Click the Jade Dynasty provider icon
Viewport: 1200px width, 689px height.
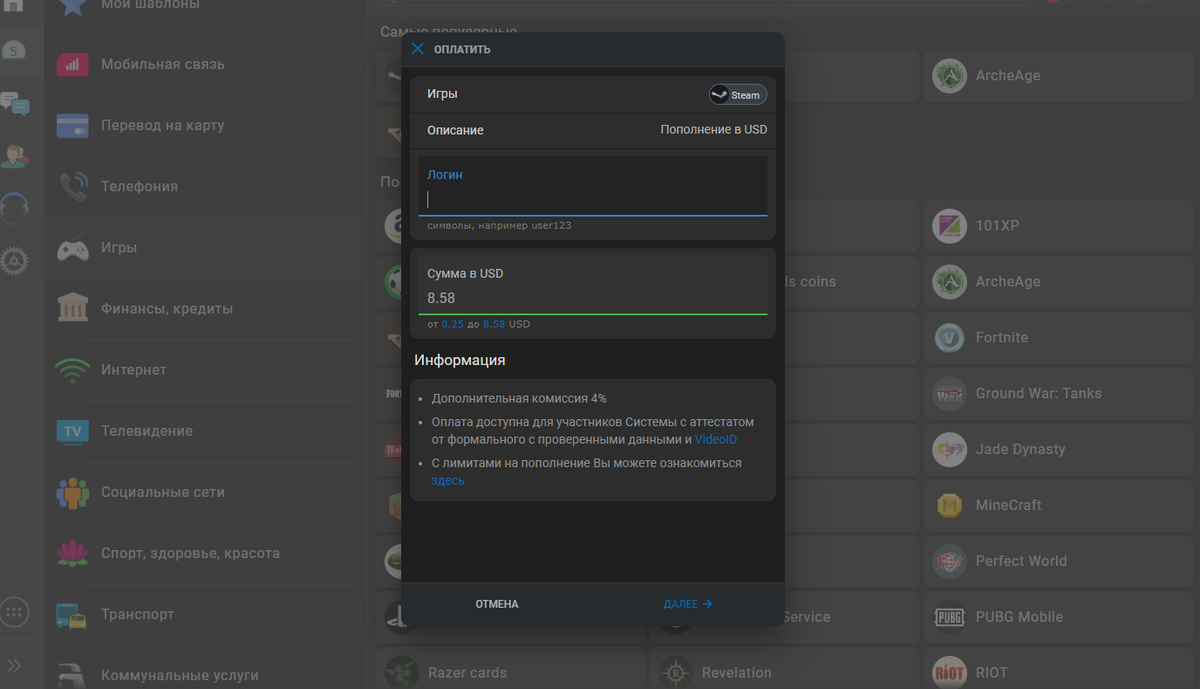coord(949,450)
